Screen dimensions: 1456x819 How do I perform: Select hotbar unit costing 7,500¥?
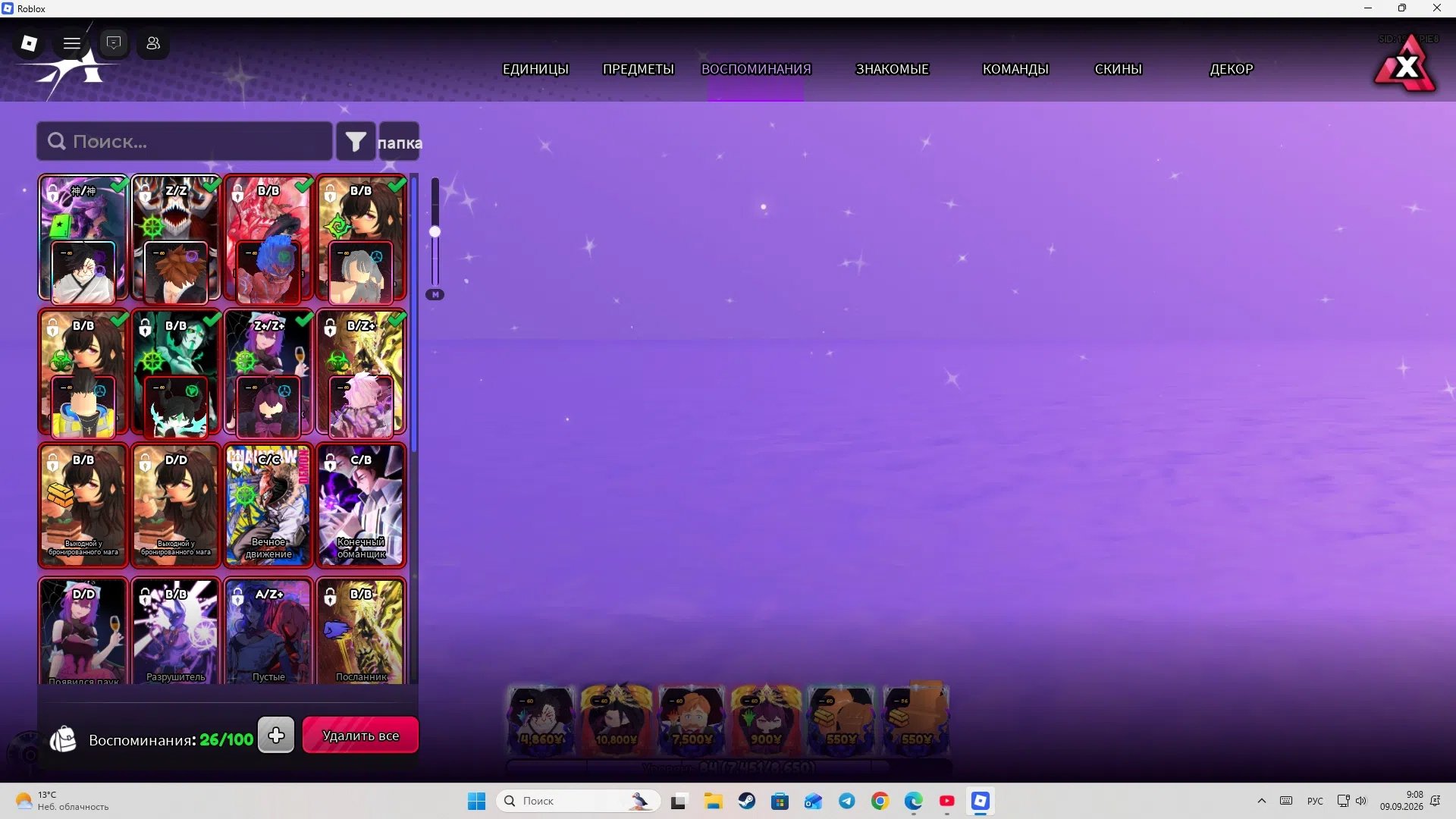(691, 720)
